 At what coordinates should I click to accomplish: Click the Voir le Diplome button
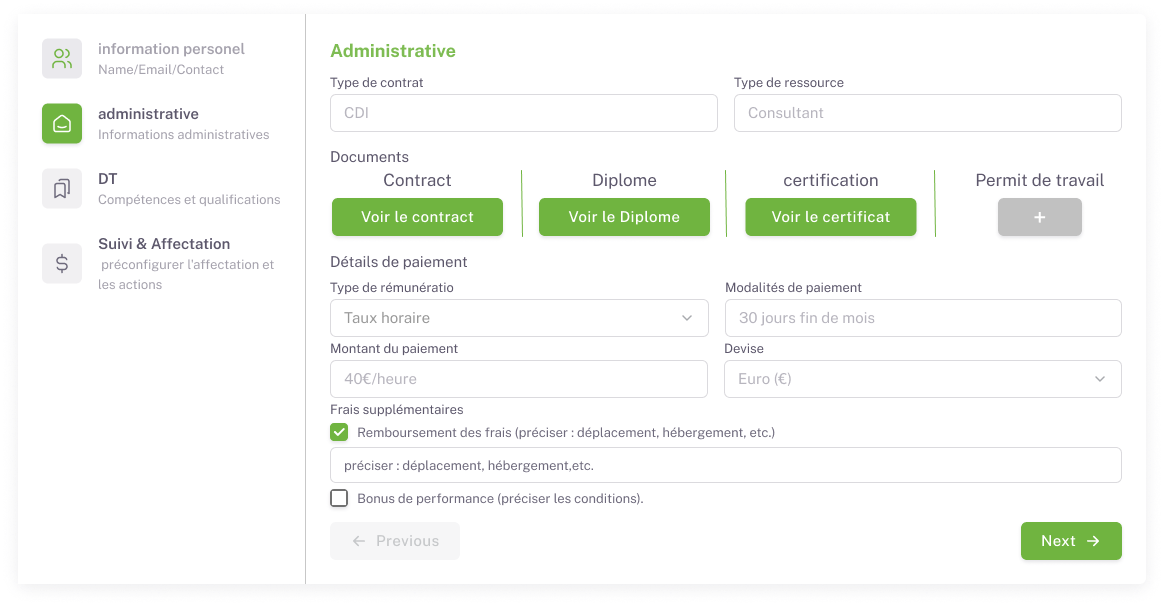click(x=624, y=217)
